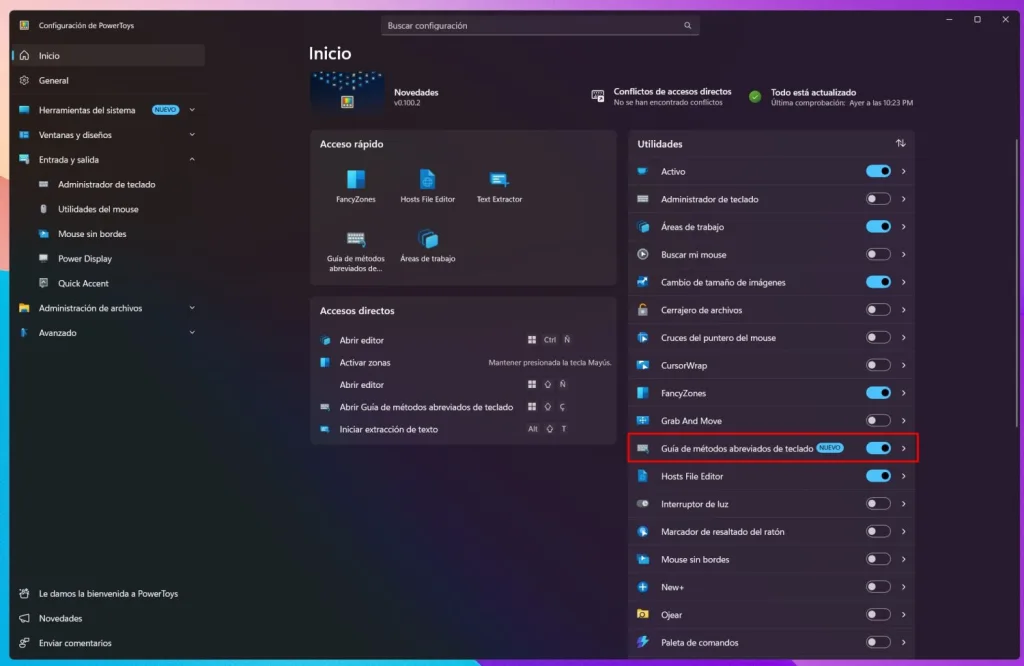Open Grab And Move settings chevron
This screenshot has height=666, width=1024.
tap(903, 420)
